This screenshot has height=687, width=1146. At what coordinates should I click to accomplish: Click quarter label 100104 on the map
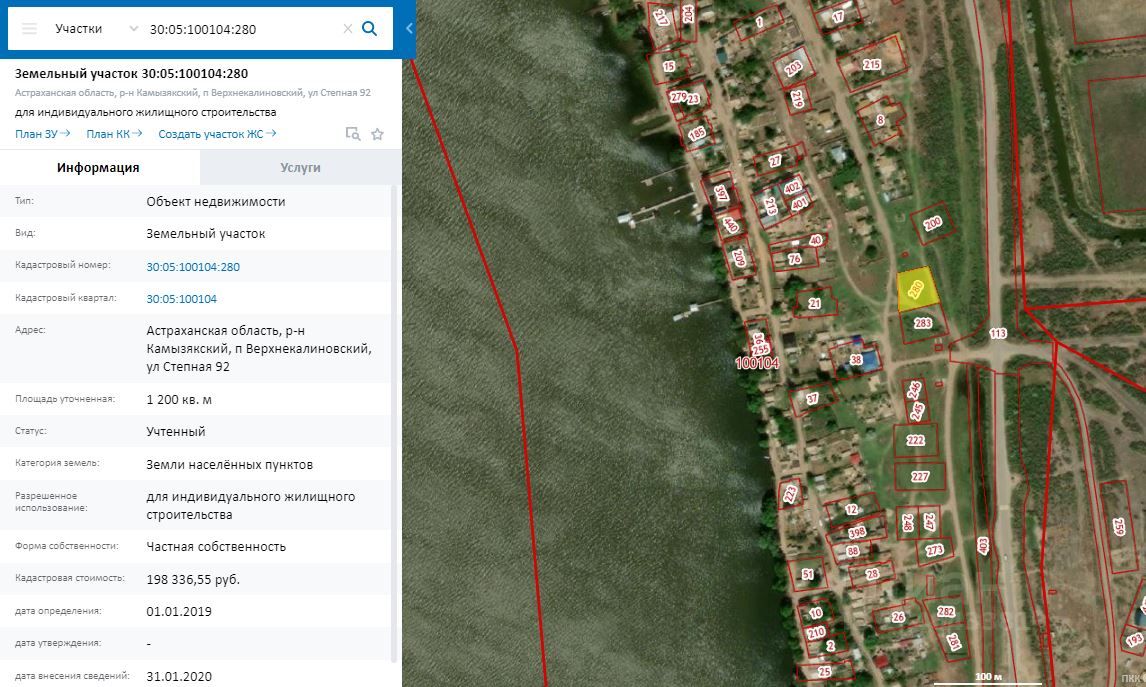[757, 363]
